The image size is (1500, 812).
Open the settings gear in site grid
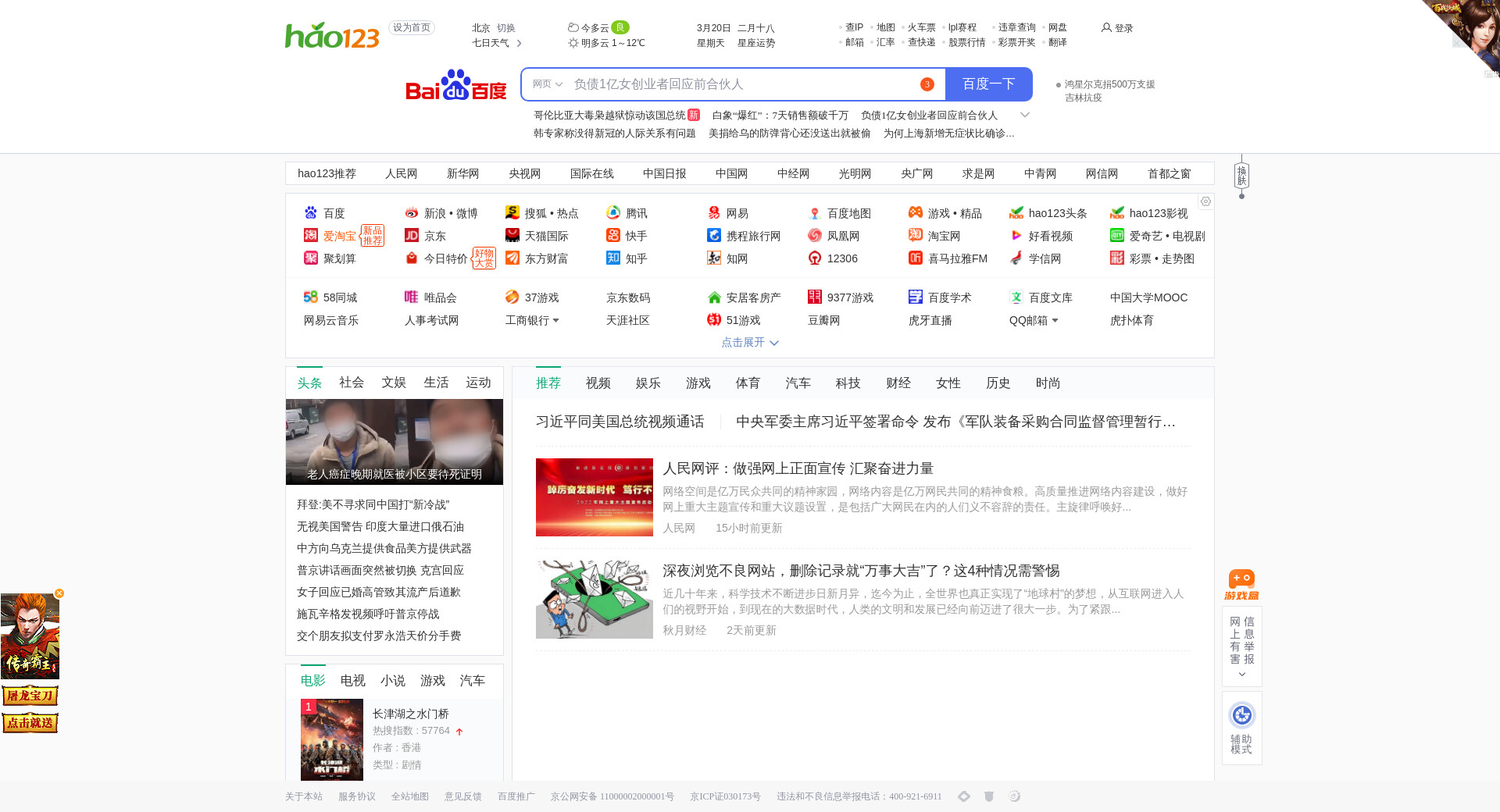(1205, 201)
